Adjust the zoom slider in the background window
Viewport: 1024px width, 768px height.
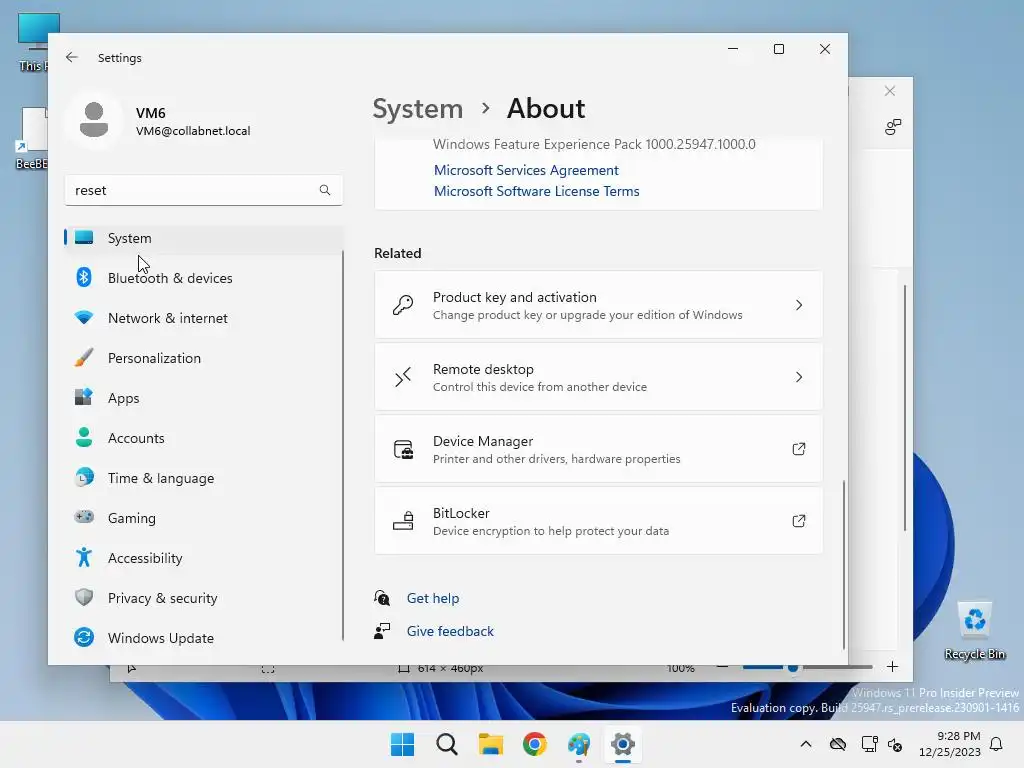(793, 667)
